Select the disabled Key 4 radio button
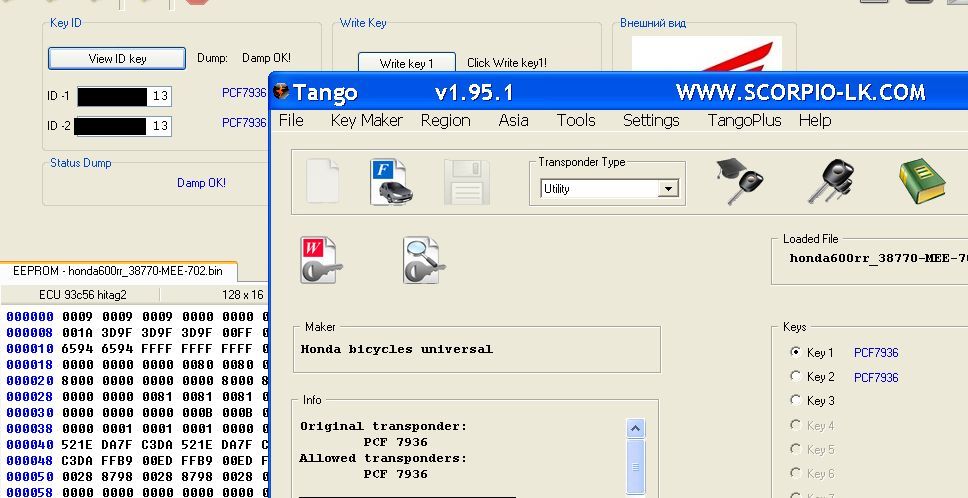Viewport: 968px width, 498px height. pyautogui.click(x=795, y=425)
